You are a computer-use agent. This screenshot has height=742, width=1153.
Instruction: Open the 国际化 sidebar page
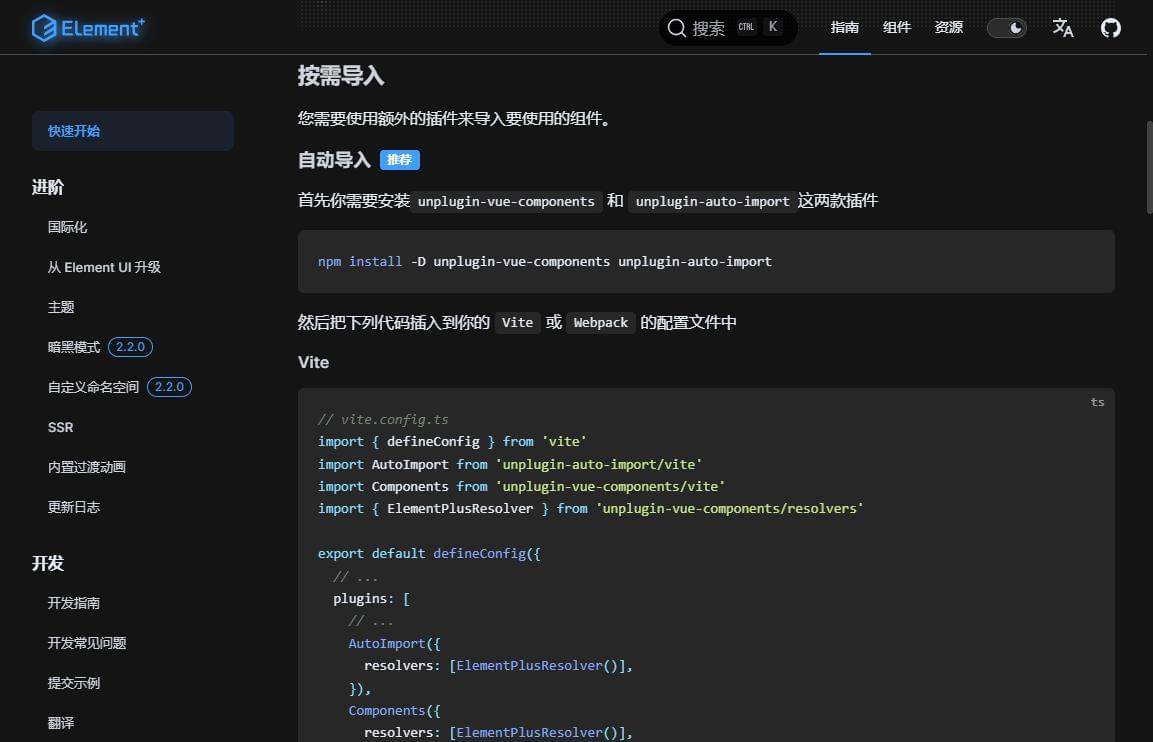click(68, 227)
